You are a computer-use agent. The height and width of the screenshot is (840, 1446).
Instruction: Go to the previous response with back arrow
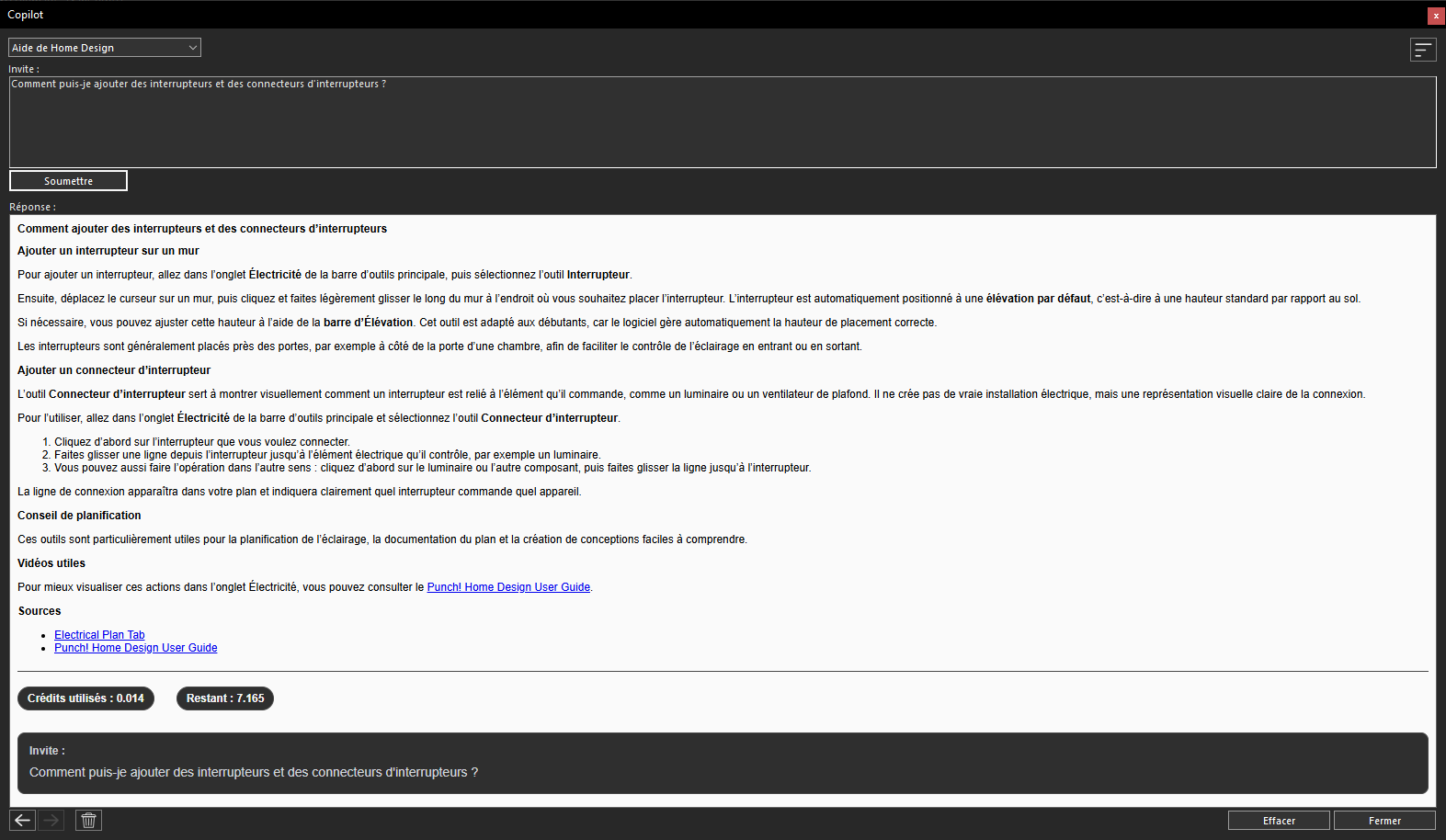(23, 820)
